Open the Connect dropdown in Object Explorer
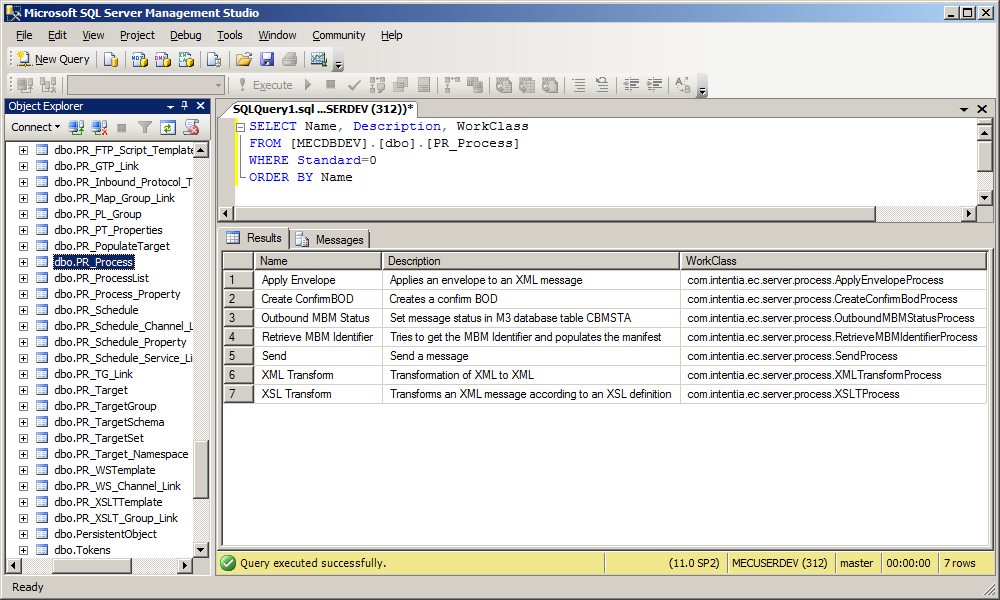The height and width of the screenshot is (600, 1000). coord(35,127)
